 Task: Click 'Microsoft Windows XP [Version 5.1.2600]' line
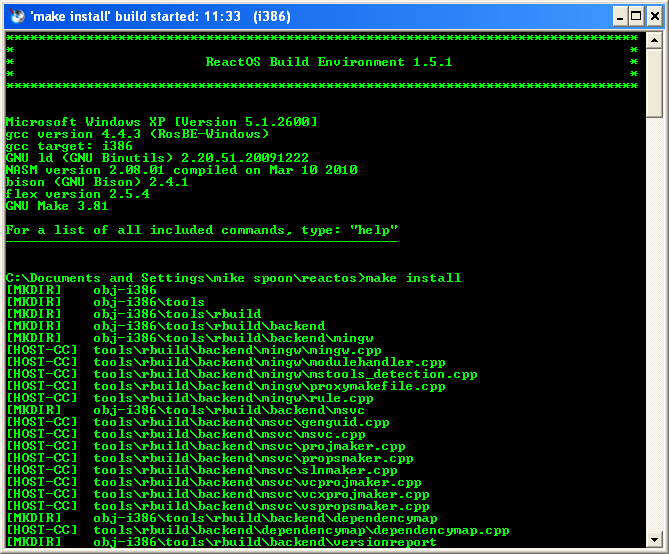(x=161, y=122)
